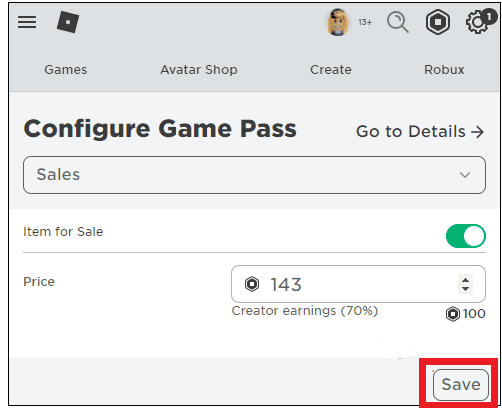Image resolution: width=502 pixels, height=408 pixels.
Task: Expand the Sales dropdown
Action: point(254,175)
